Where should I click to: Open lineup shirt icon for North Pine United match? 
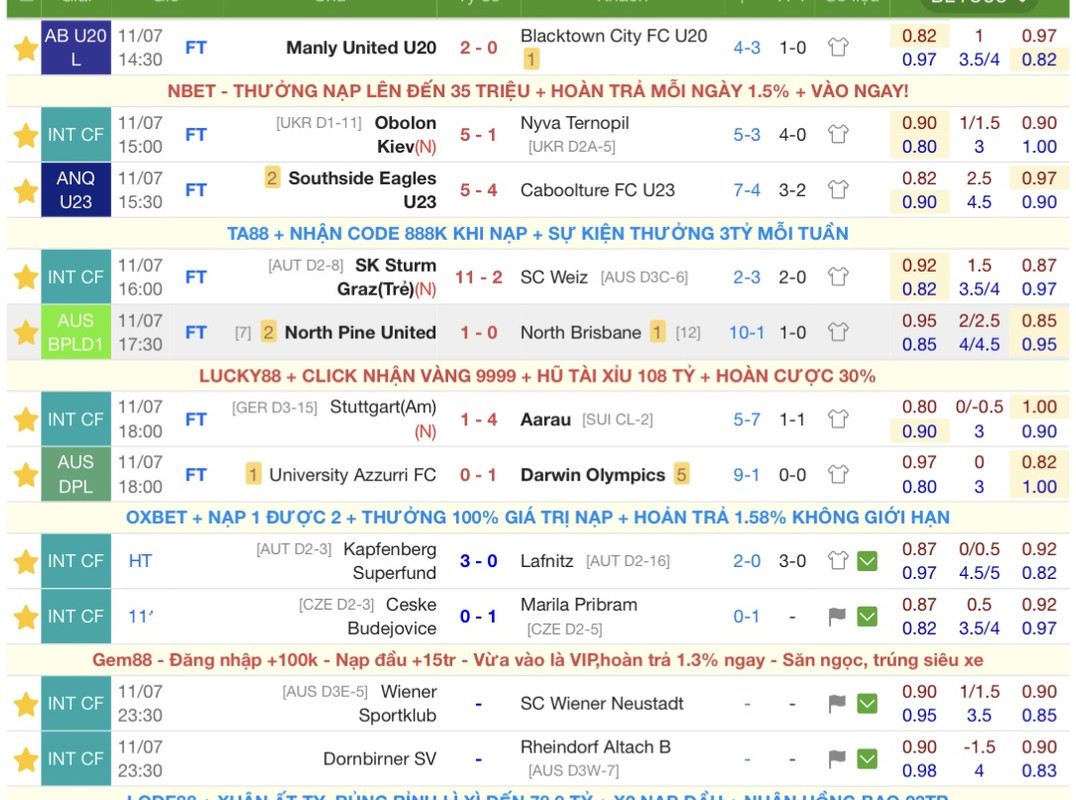click(x=837, y=332)
